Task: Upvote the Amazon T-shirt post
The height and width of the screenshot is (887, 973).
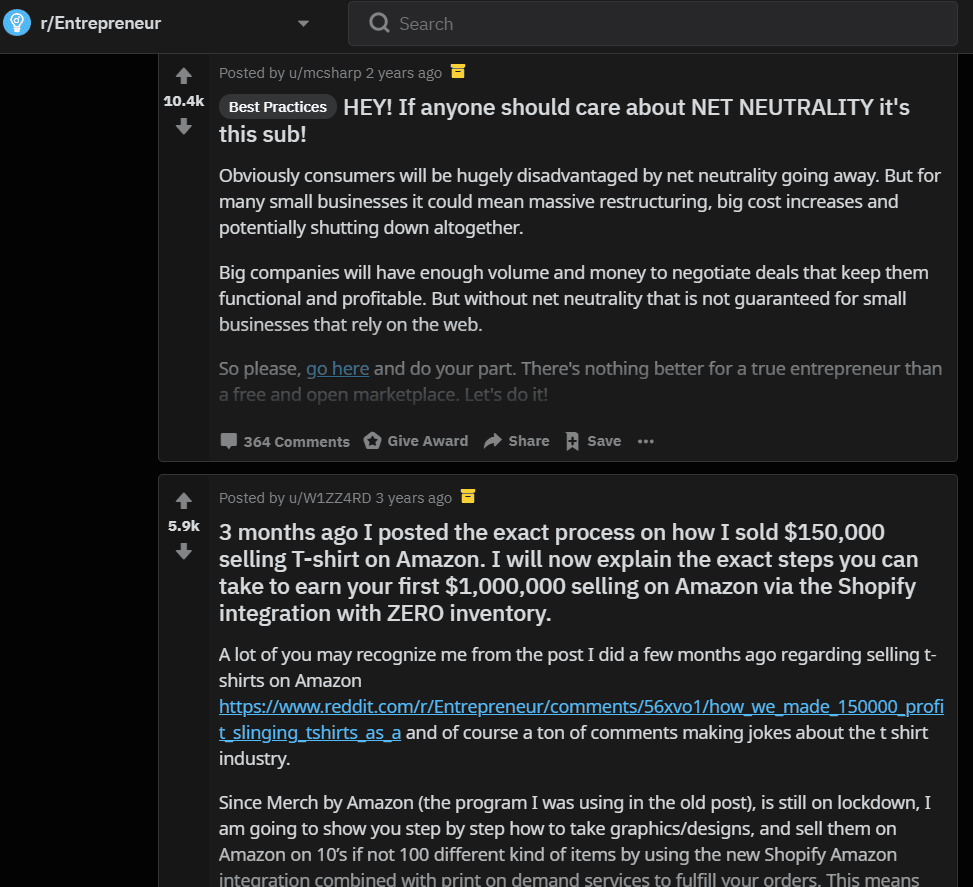Action: (184, 500)
